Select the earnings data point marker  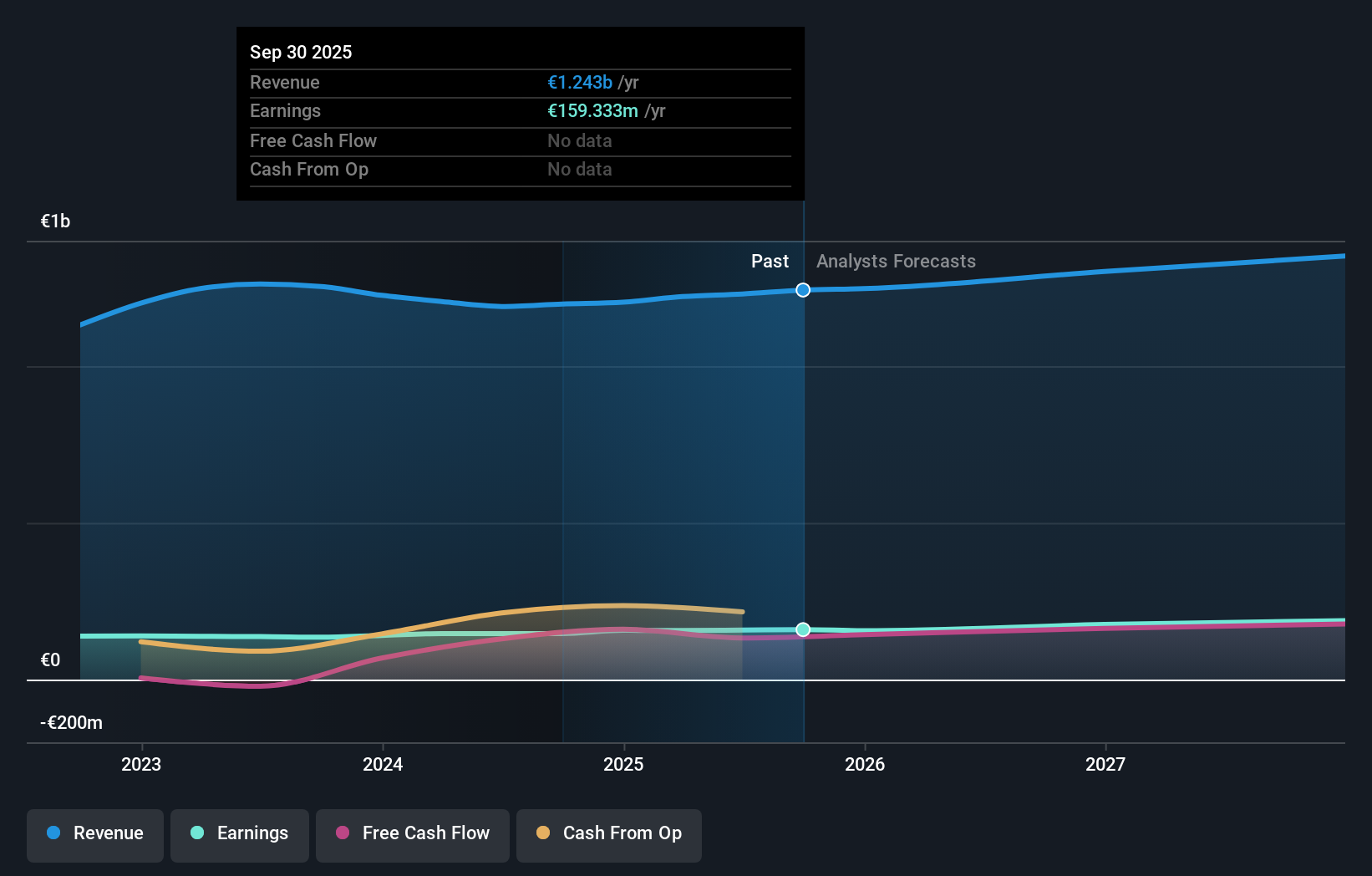tap(803, 629)
